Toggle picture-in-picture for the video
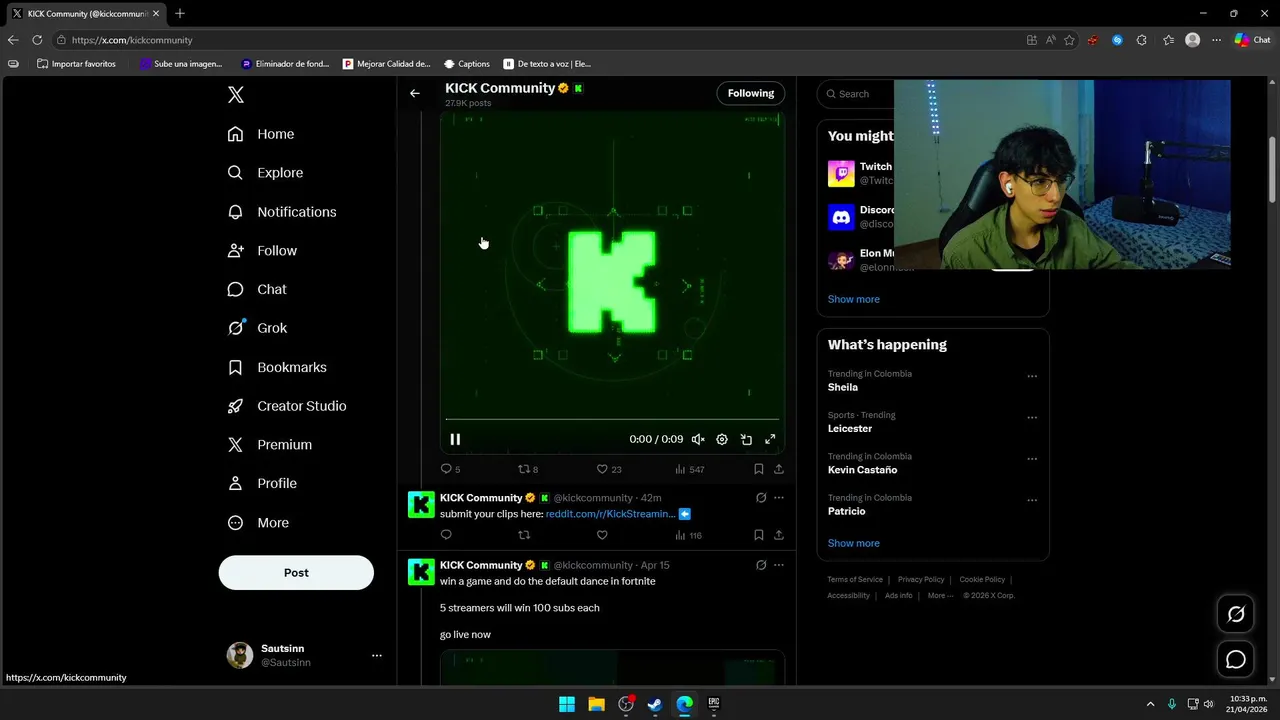Screen dimensions: 1280x720 [746, 439]
